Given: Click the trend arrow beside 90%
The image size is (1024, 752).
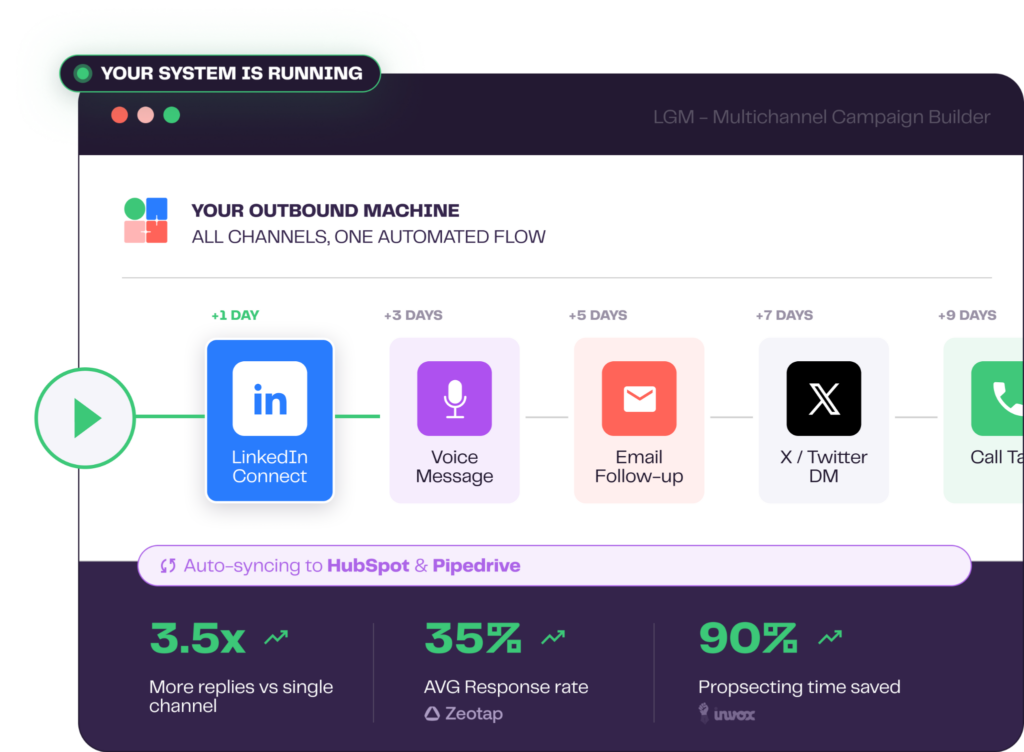Looking at the screenshot, I should (829, 638).
